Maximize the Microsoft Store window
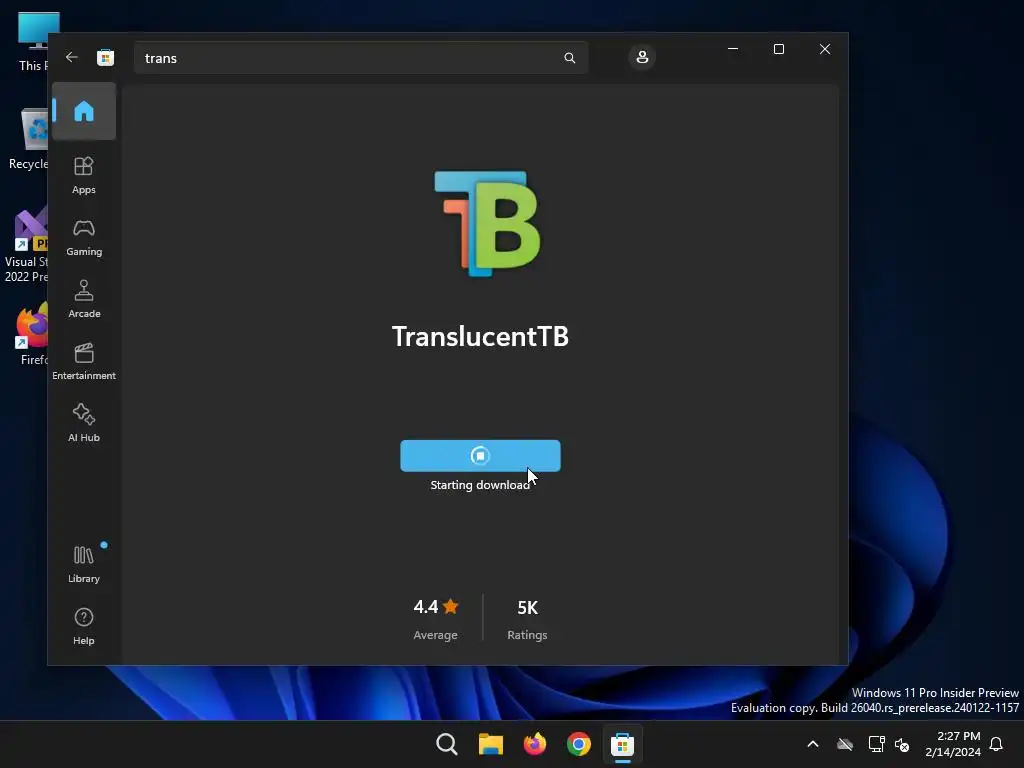1024x768 pixels. (778, 49)
